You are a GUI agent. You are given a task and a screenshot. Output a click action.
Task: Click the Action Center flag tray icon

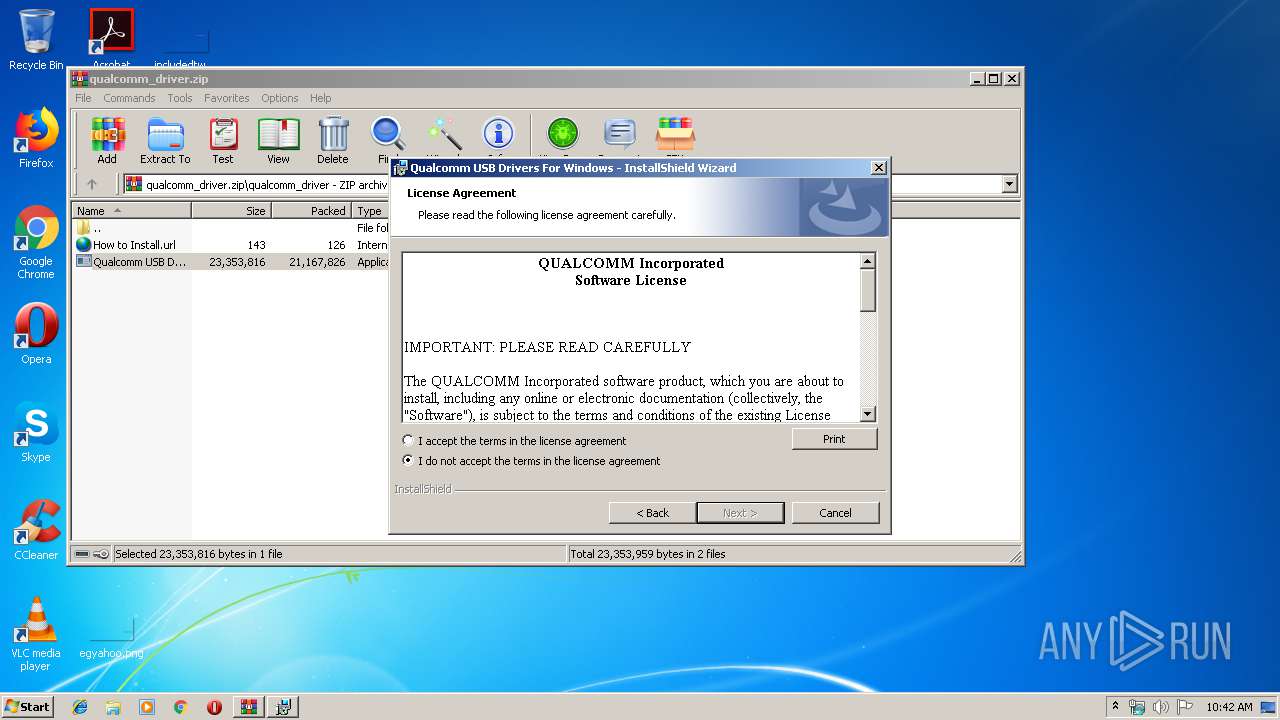point(1185,707)
